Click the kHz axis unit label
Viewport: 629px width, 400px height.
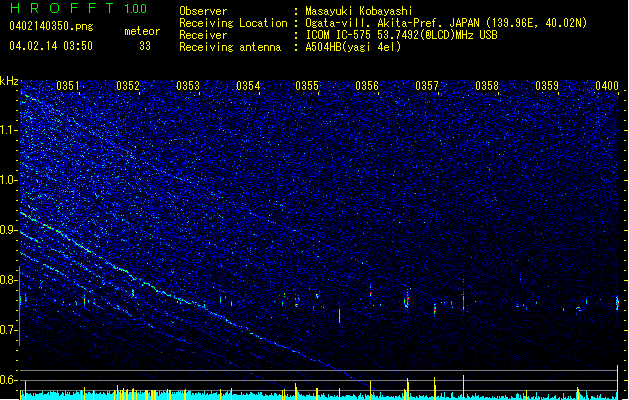[9, 81]
